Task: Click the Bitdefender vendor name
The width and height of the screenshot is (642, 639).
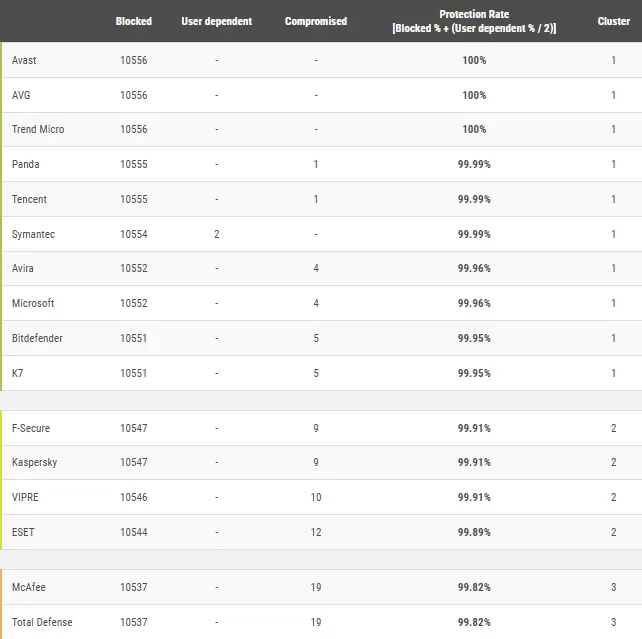Action: click(x=37, y=338)
